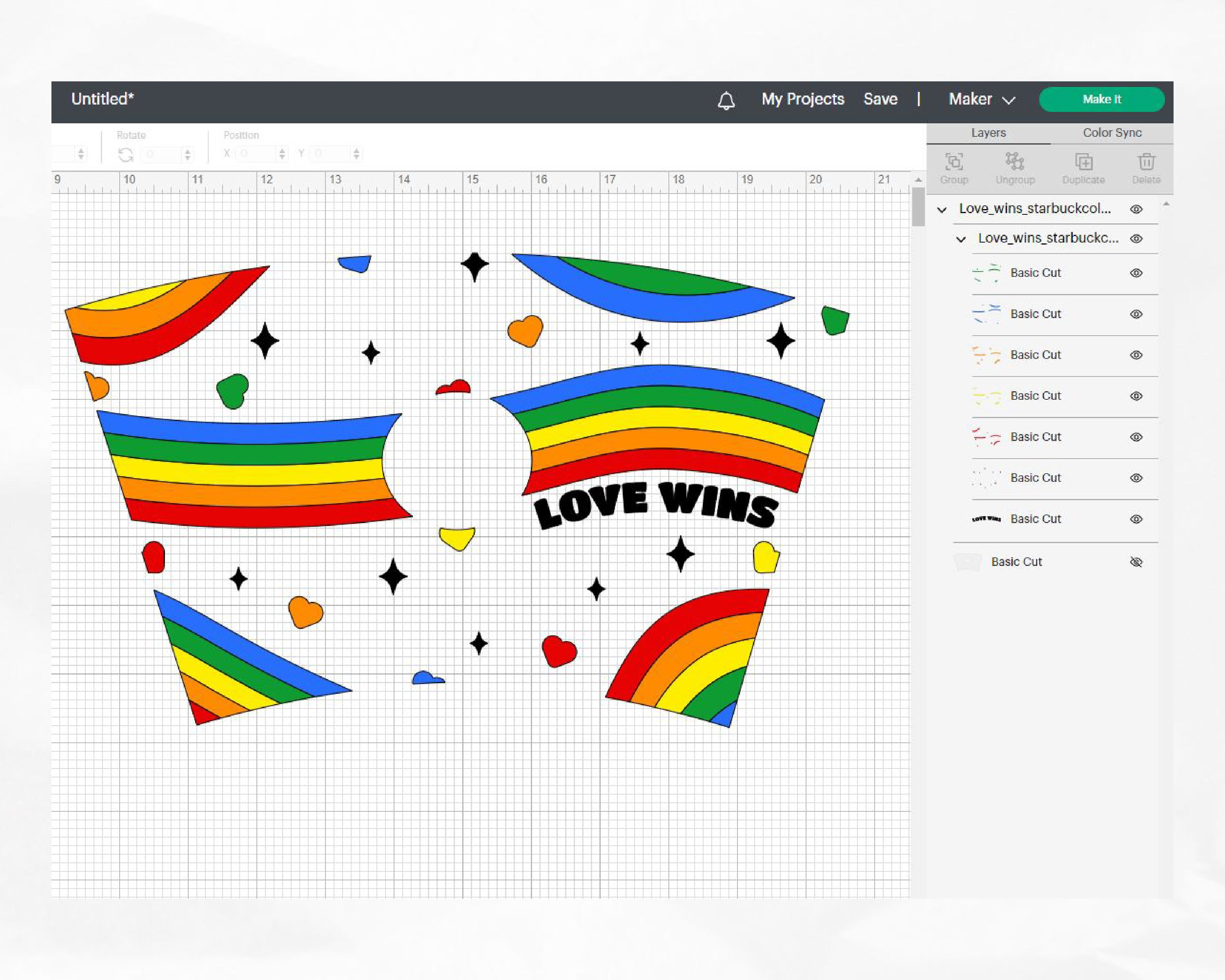1225x980 pixels.
Task: Click the Delete layer icon
Action: coord(1146,167)
